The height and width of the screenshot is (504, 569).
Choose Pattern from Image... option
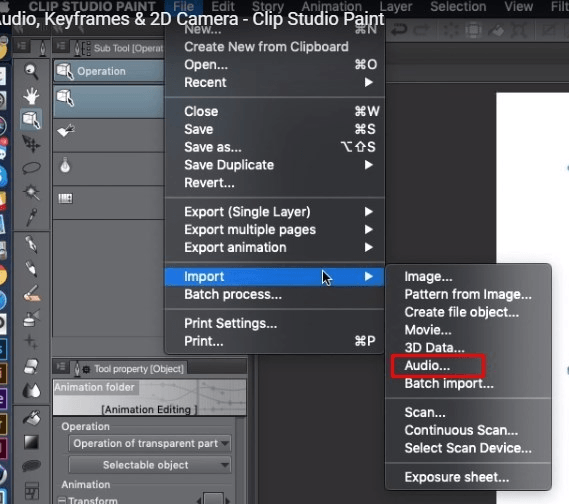(468, 294)
